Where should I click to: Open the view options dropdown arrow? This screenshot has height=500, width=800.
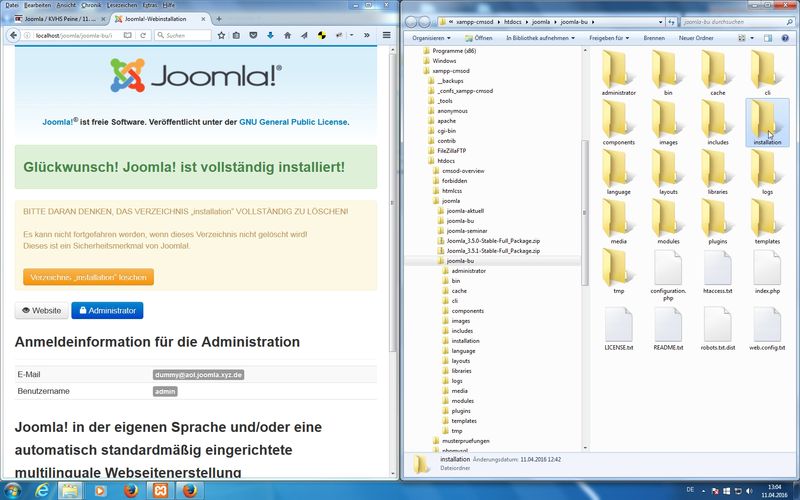[752, 38]
